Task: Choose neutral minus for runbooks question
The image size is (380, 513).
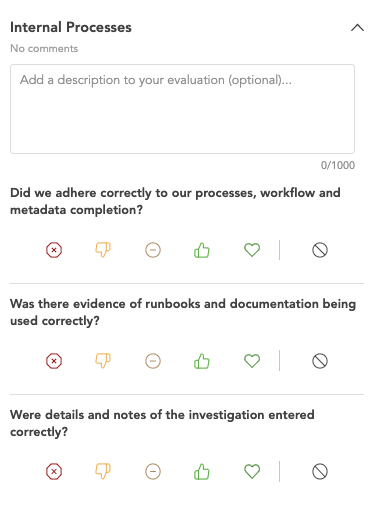Action: click(x=153, y=361)
